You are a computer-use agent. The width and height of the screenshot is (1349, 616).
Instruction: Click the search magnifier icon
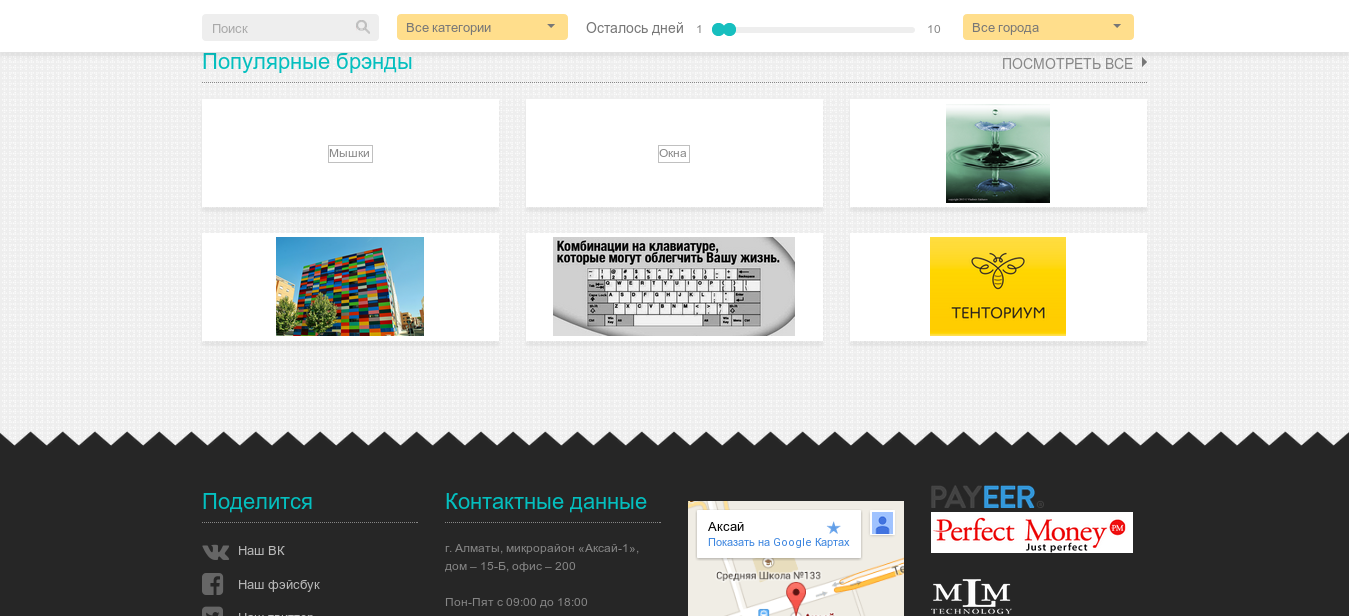coord(363,27)
